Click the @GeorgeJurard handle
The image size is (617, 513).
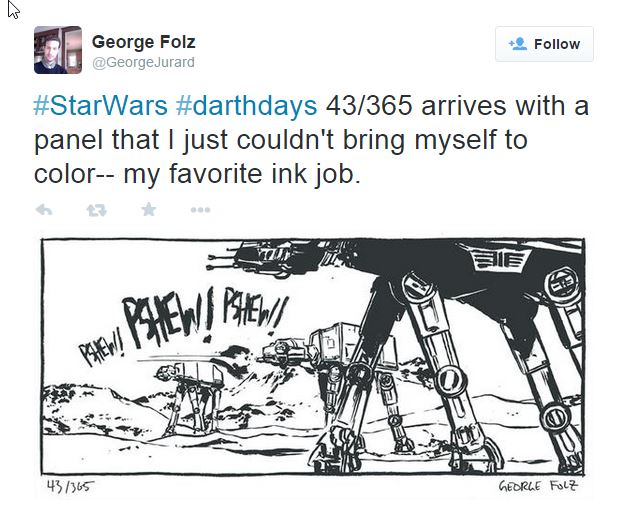pos(143,62)
